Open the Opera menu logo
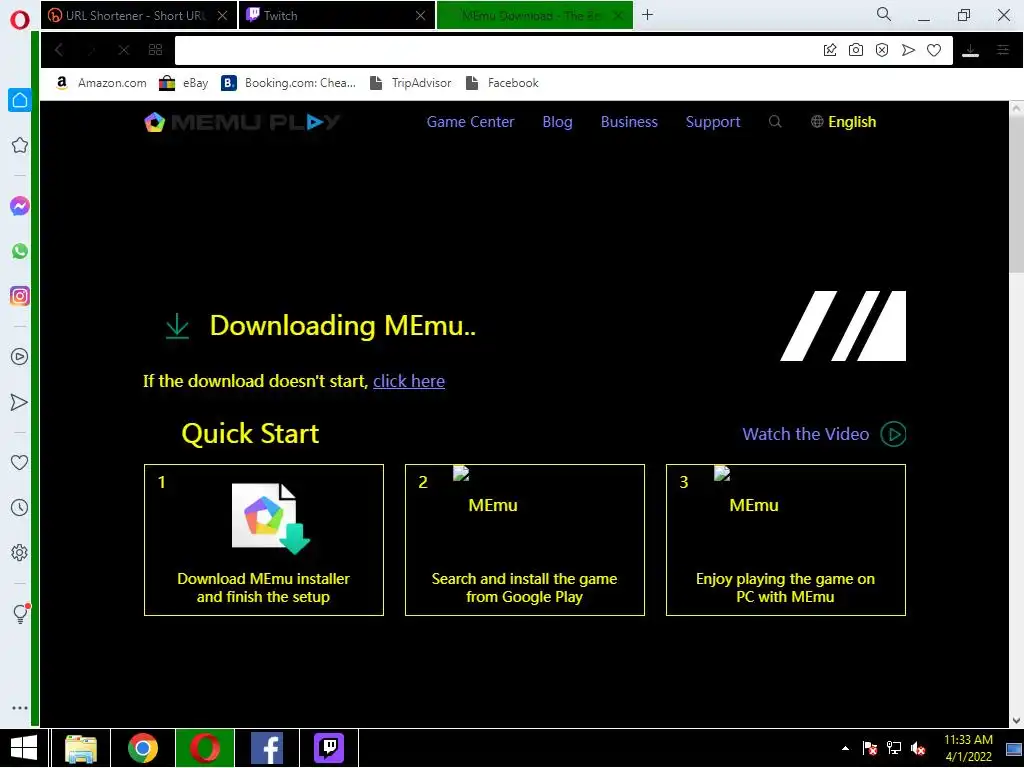 coord(20,18)
